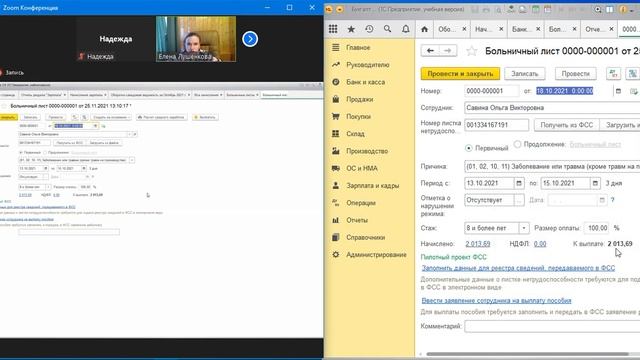Open the Справочники section

(x=365, y=237)
